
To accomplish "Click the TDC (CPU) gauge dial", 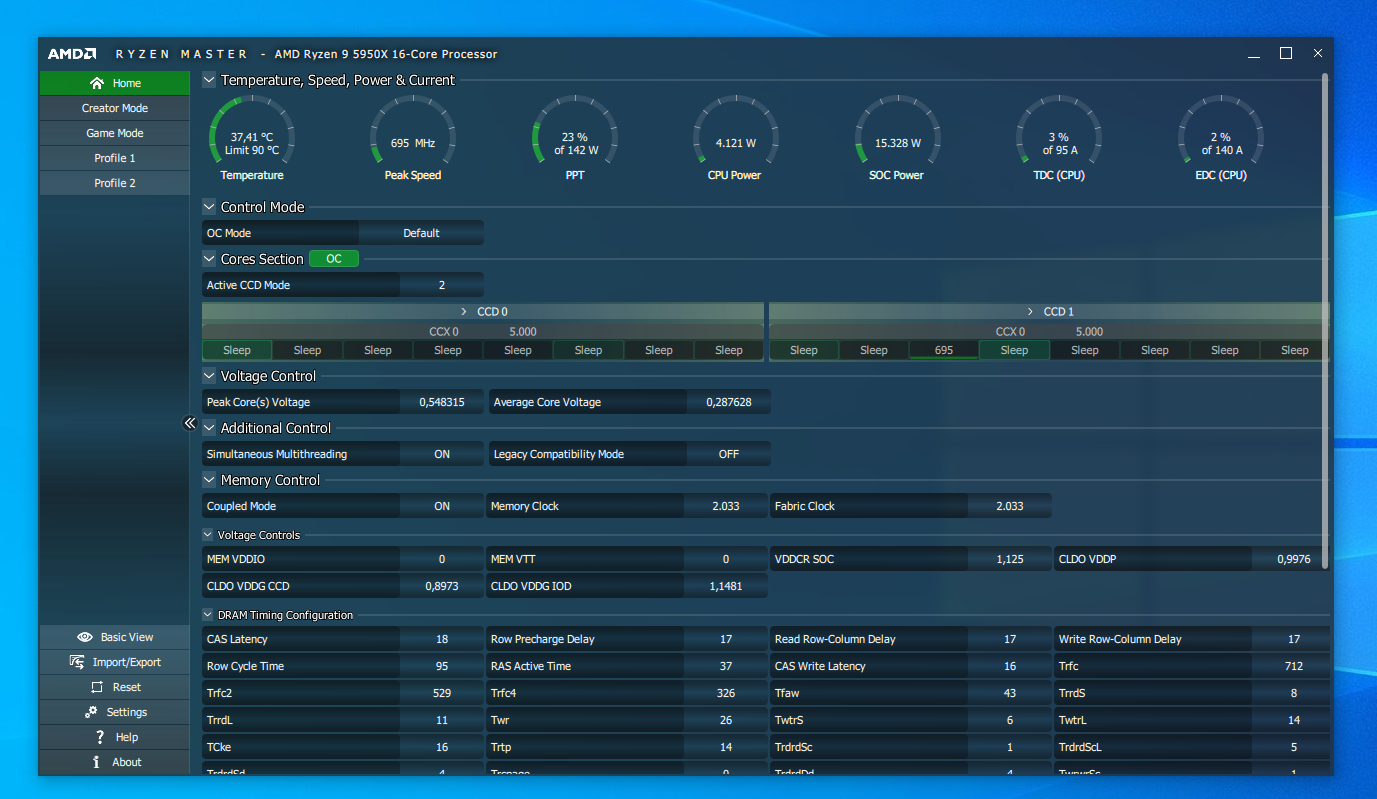I will 1060,130.
